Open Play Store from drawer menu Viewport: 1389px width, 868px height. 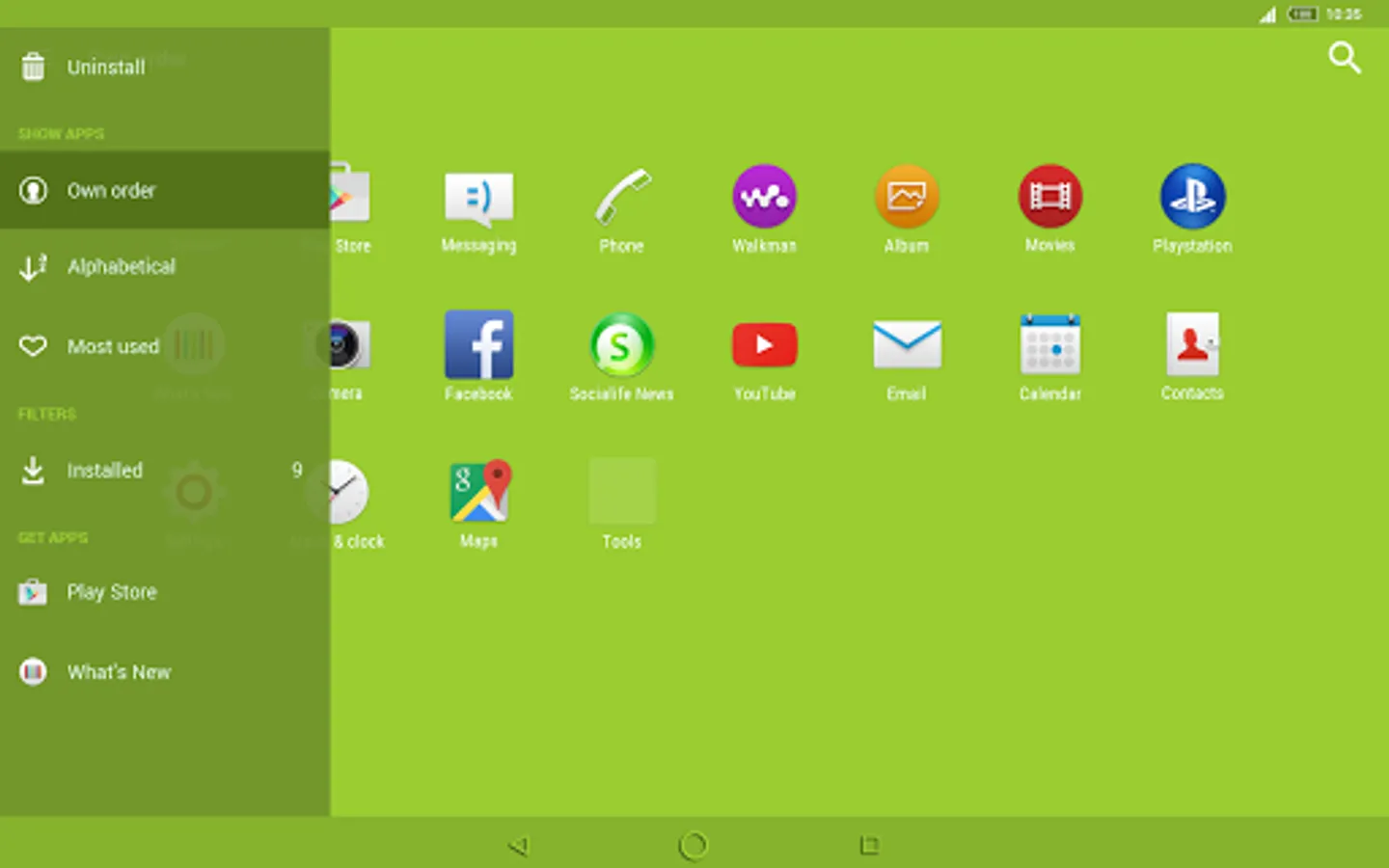165,592
